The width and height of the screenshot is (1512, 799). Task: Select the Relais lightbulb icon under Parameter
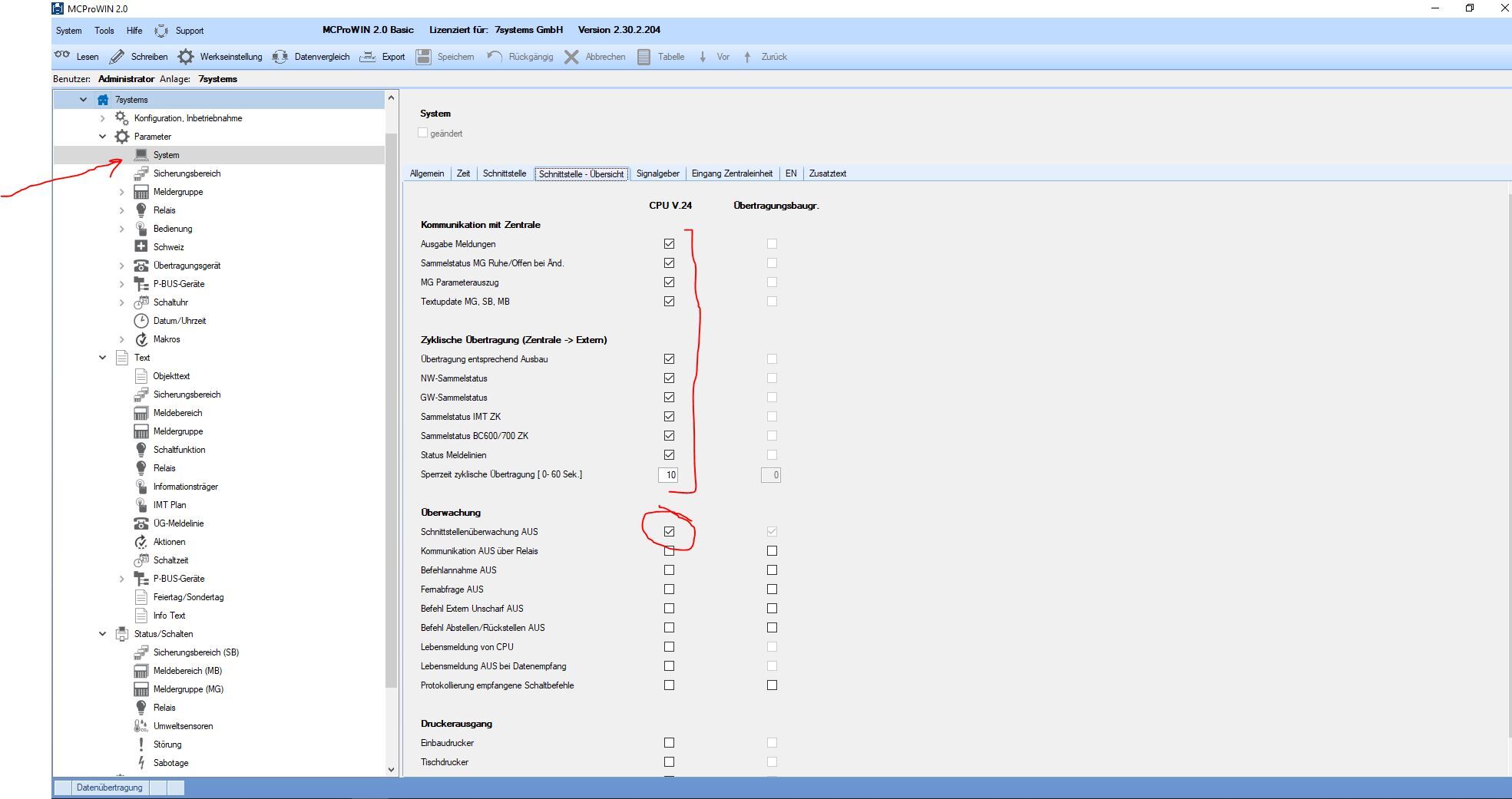[x=141, y=210]
